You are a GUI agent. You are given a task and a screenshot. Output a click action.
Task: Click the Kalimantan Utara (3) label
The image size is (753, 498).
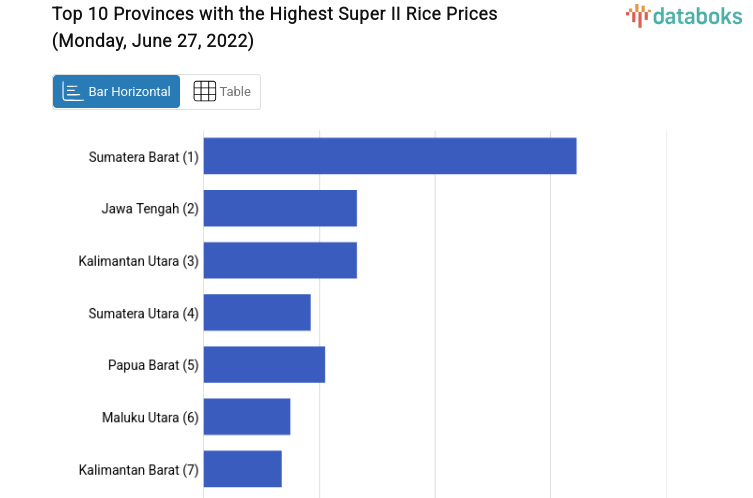pos(139,261)
